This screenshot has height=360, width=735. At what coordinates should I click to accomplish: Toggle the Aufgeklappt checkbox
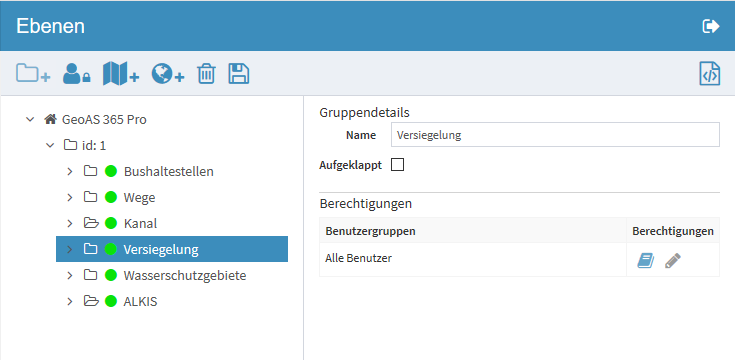tap(398, 165)
